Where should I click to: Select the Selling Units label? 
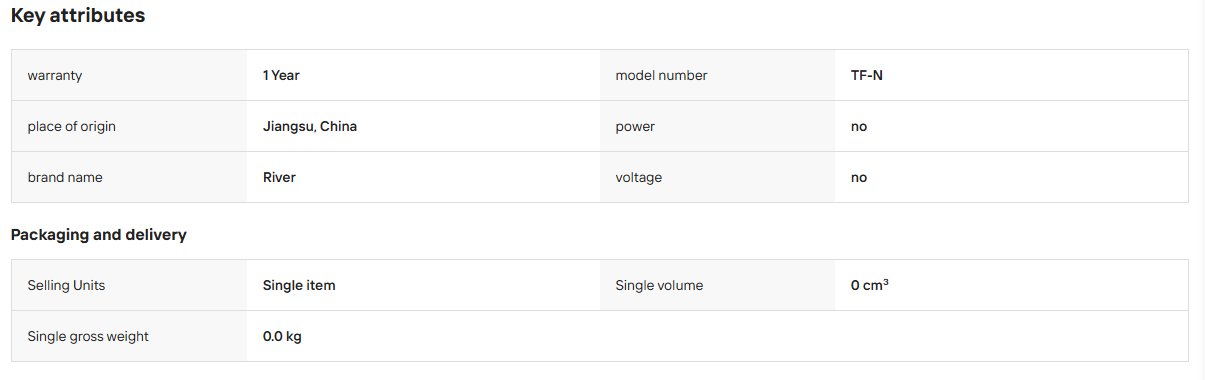(x=66, y=286)
